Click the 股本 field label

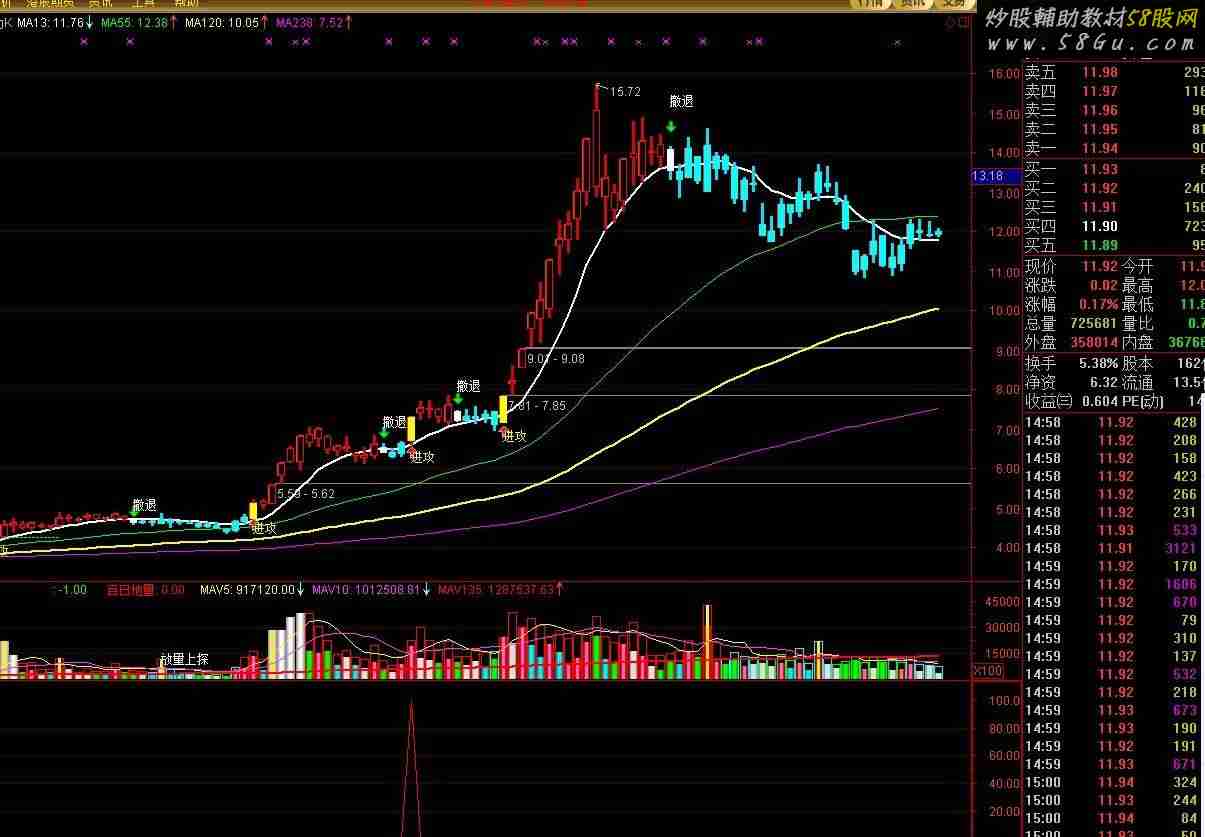(1138, 363)
